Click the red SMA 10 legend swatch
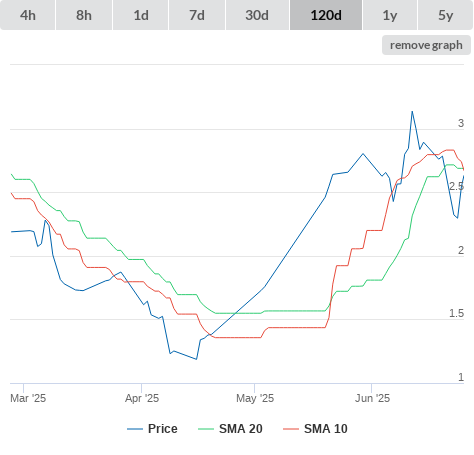Viewport: 474px width, 455px height. pos(291,429)
